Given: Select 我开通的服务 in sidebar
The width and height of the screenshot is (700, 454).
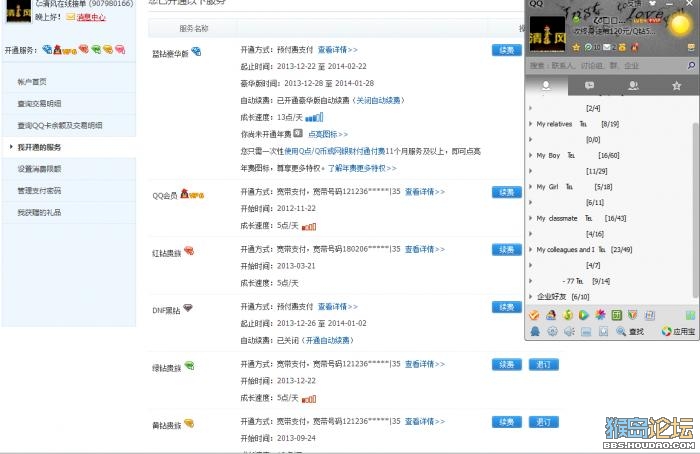Looking at the screenshot, I should [39, 147].
